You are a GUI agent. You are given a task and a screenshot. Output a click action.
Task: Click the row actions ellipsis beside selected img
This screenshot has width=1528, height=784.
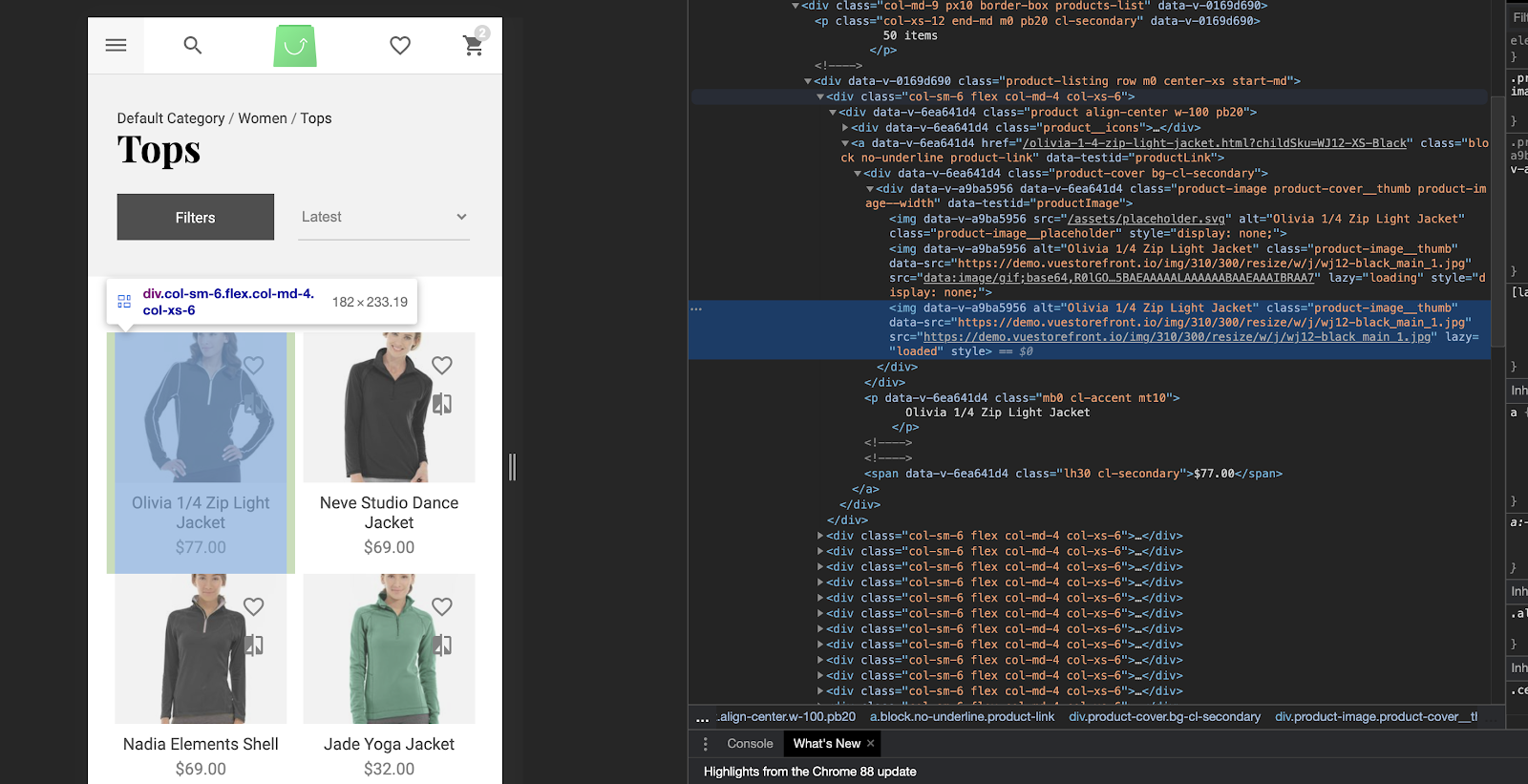click(696, 308)
